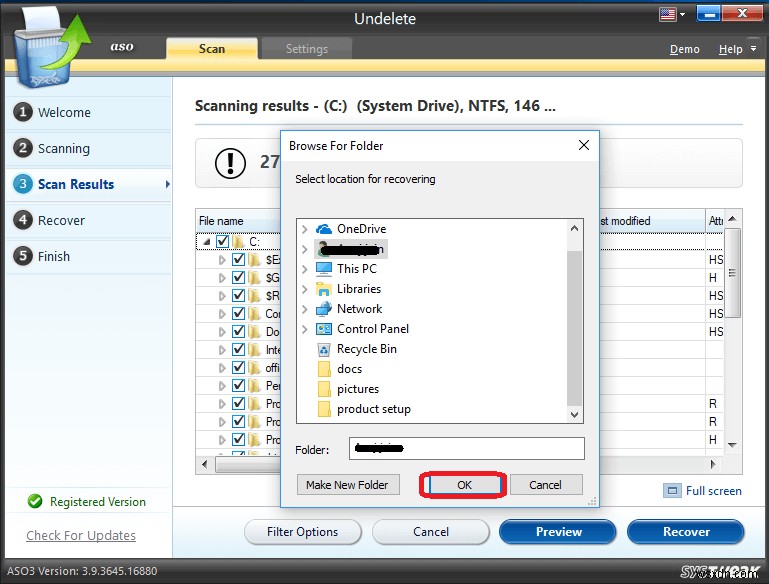Switch to the Scan tab

click(x=212, y=49)
